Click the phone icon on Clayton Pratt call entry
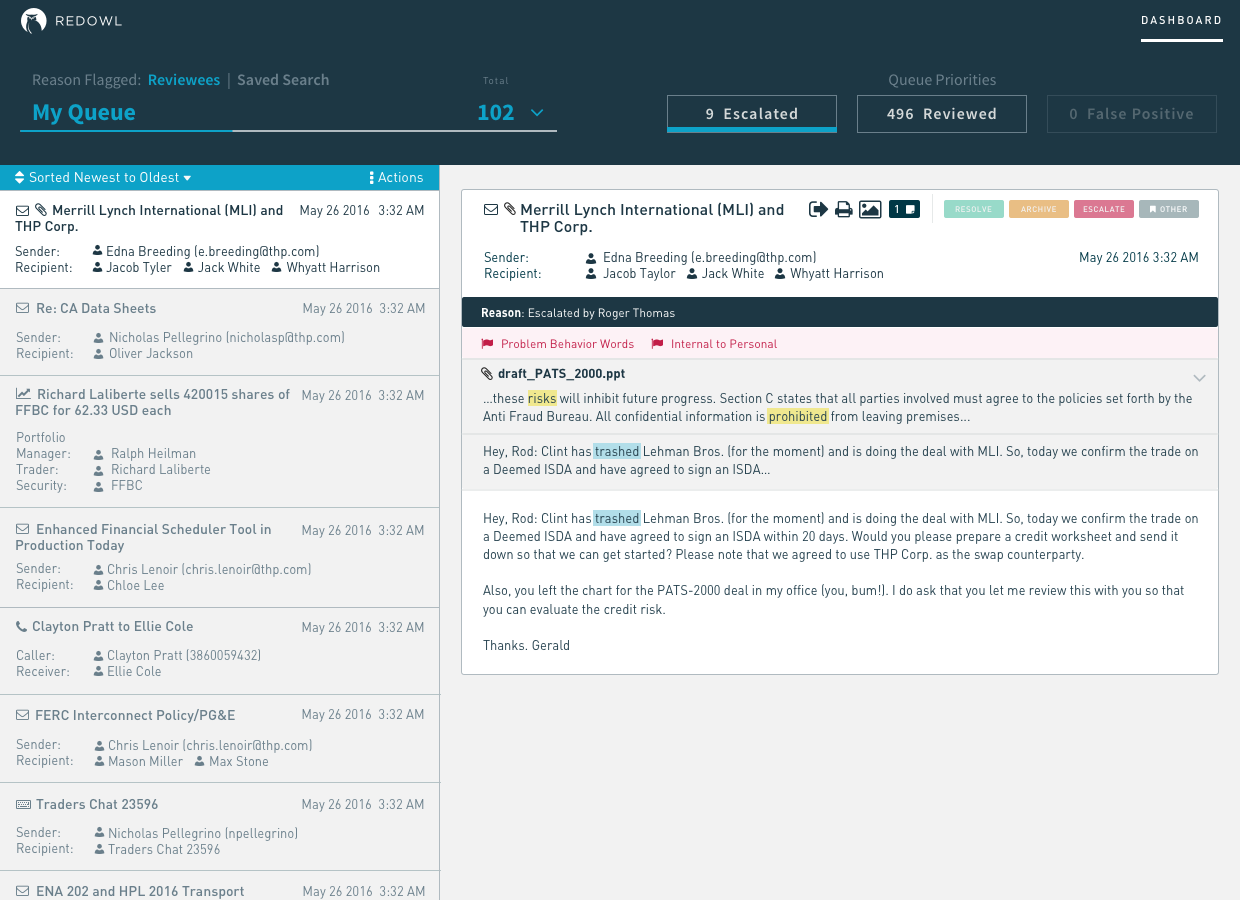This screenshot has width=1240, height=900. [x=19, y=626]
